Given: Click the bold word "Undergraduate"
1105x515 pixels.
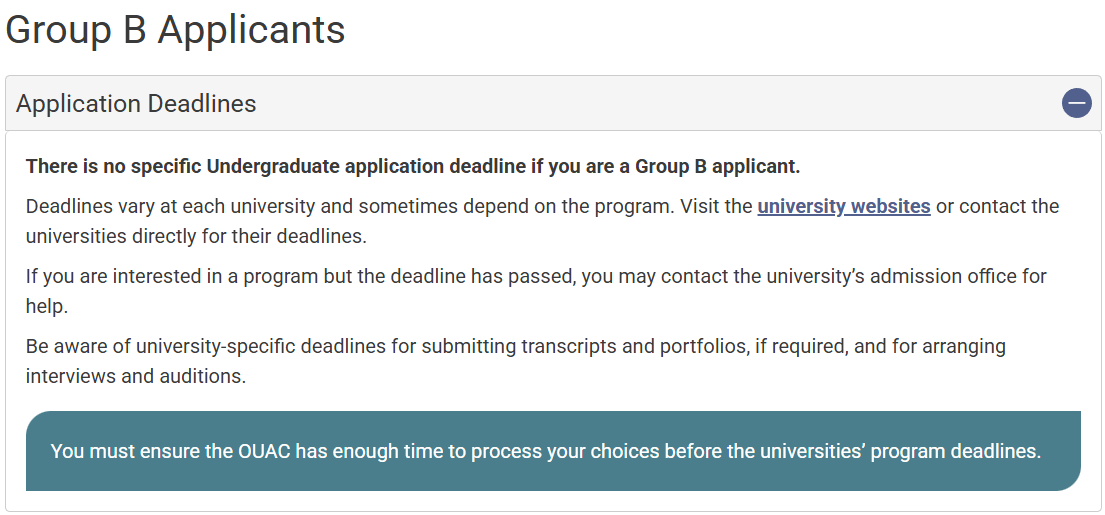Looking at the screenshot, I should (x=272, y=166).
